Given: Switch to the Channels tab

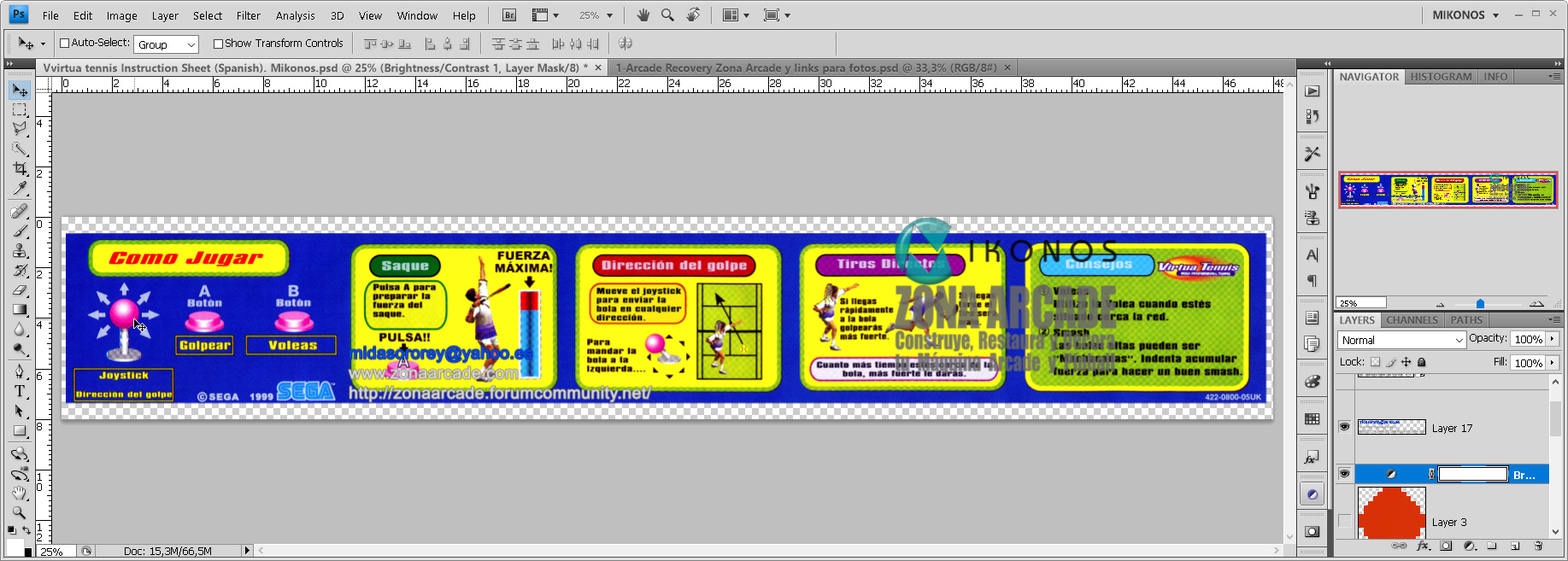Looking at the screenshot, I should (1412, 320).
